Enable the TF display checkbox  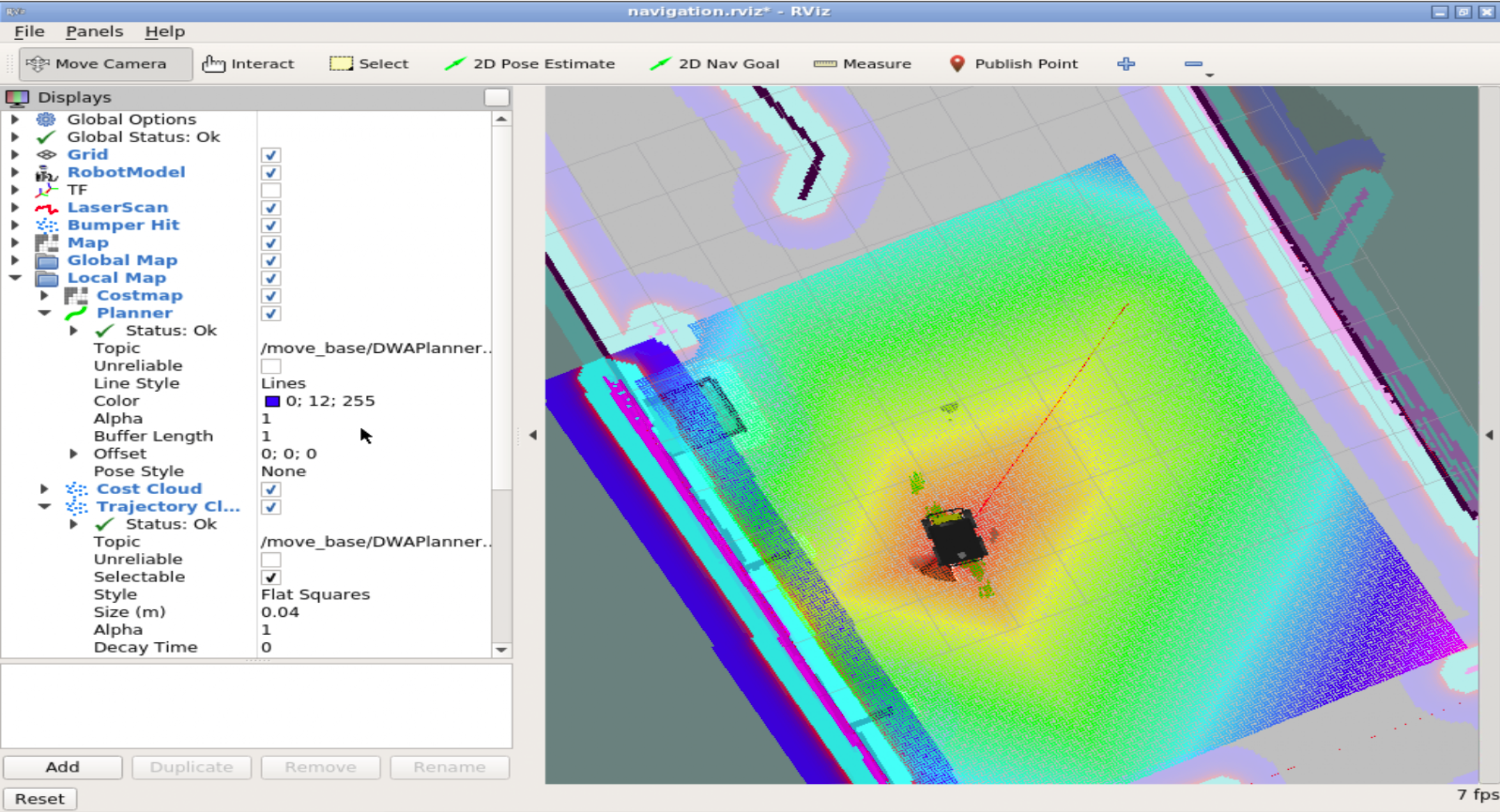[x=270, y=190]
